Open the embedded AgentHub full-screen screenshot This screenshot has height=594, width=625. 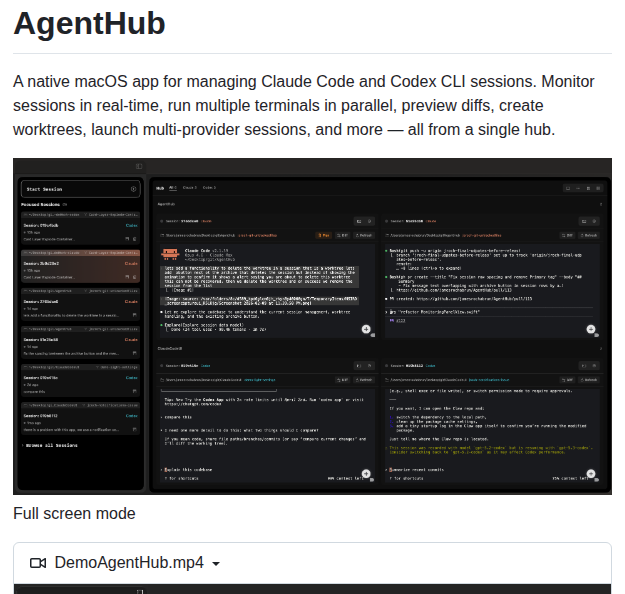[x=312, y=326]
